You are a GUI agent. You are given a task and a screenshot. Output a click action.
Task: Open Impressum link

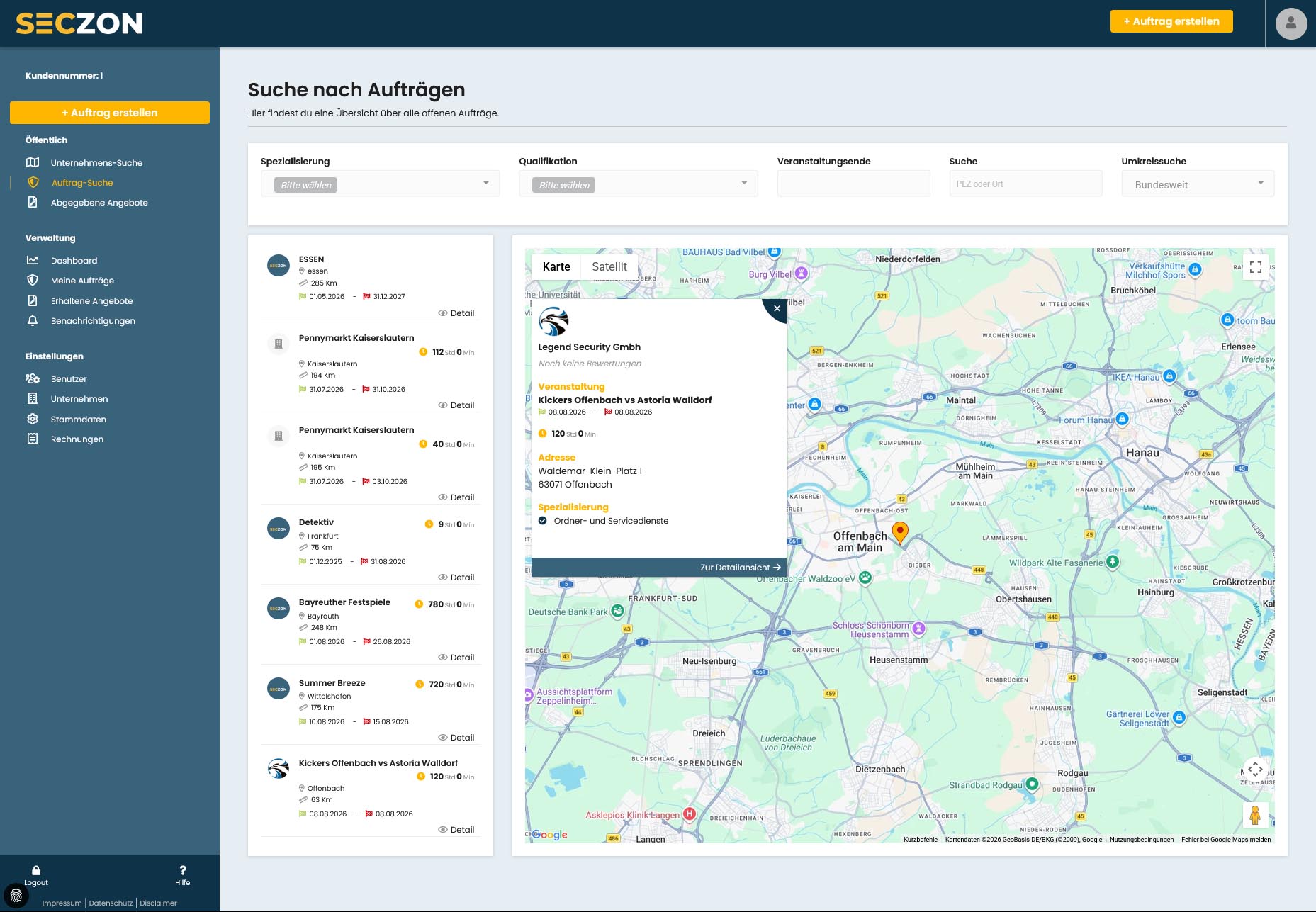coord(62,903)
